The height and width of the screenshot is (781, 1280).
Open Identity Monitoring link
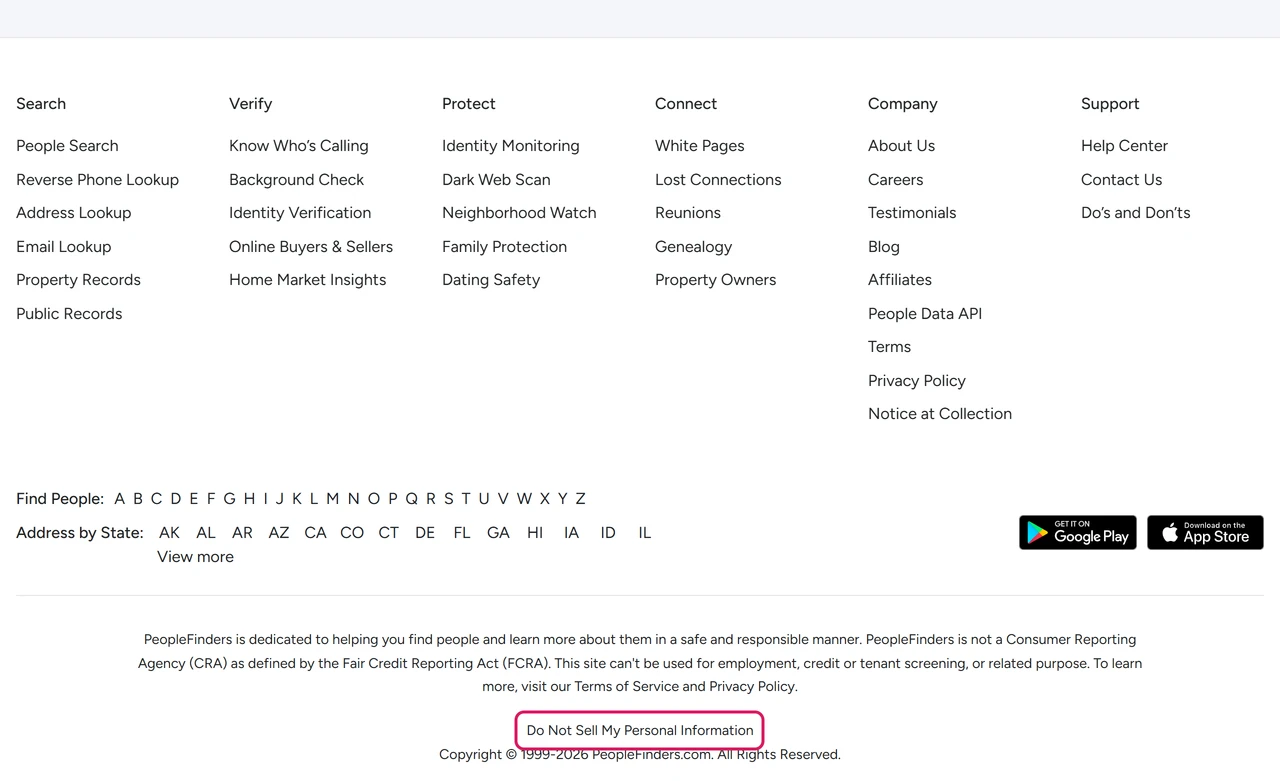(510, 146)
